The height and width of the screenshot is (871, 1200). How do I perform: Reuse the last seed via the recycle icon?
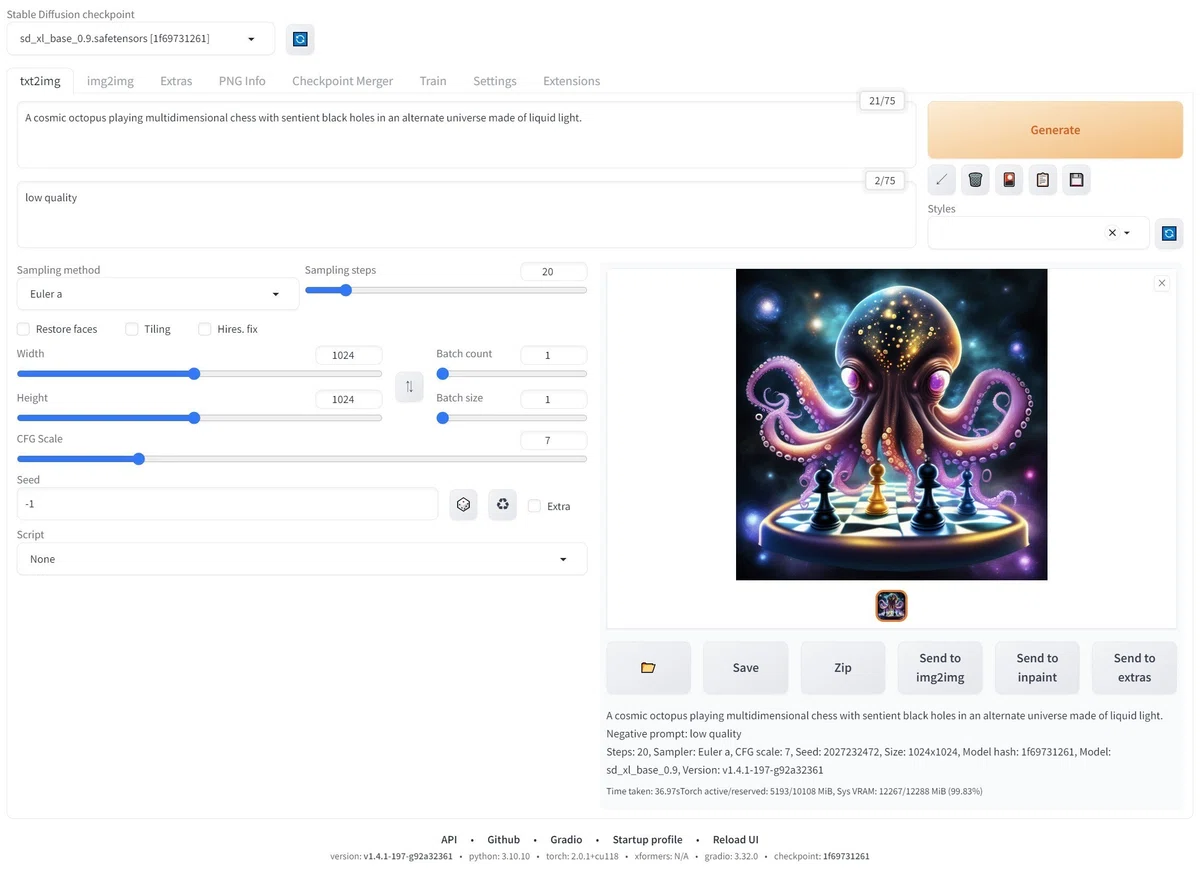click(502, 505)
